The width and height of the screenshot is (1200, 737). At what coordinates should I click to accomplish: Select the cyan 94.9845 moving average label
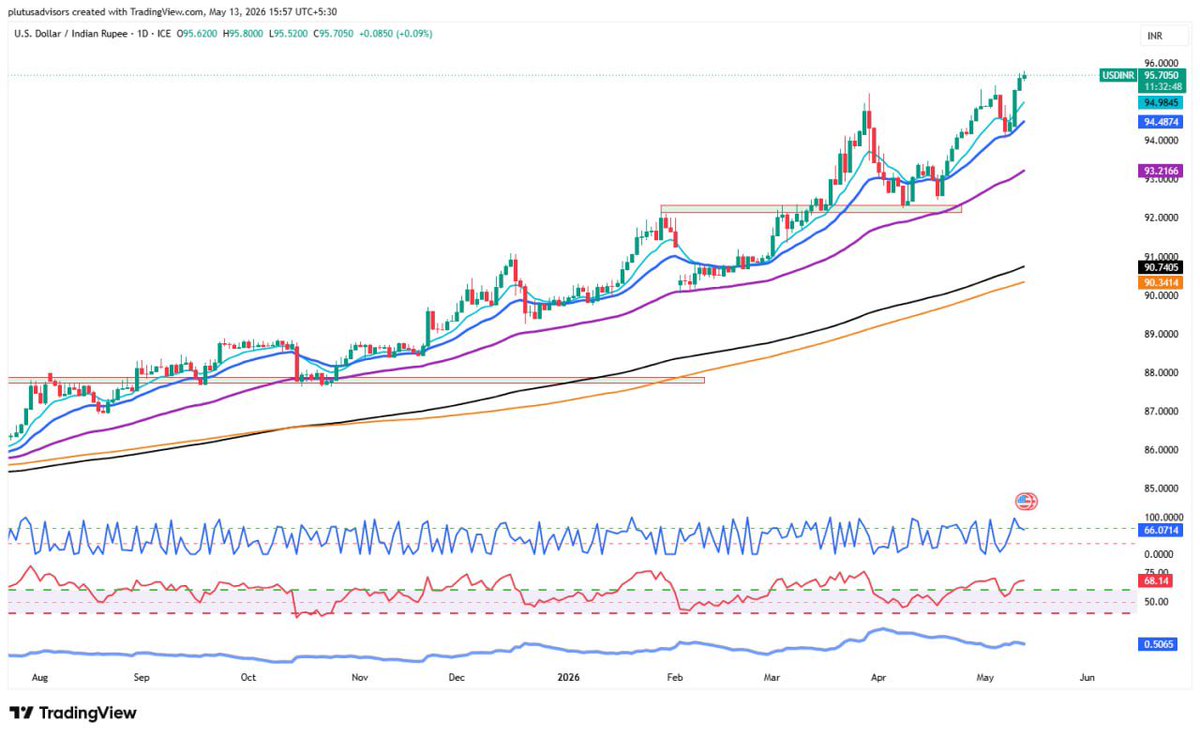click(1161, 102)
